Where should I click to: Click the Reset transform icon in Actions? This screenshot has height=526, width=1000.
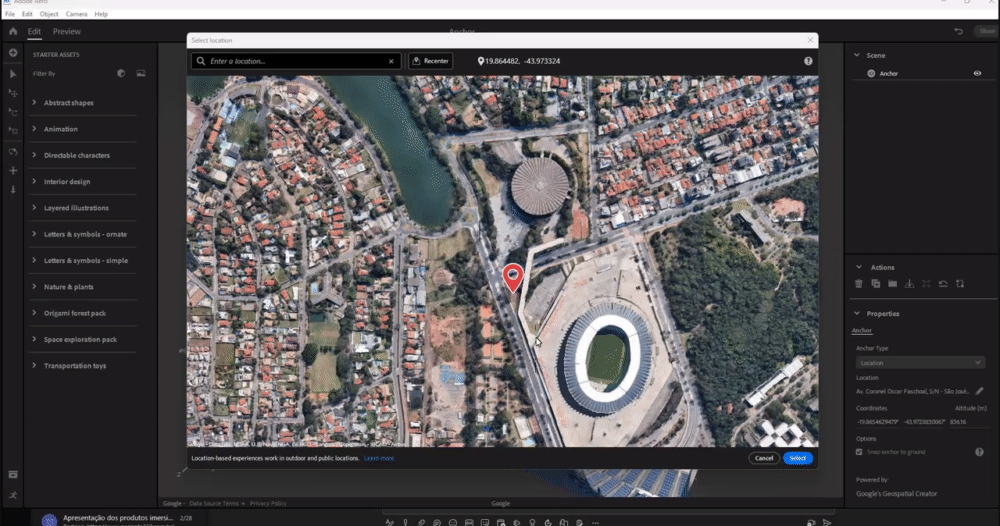tap(943, 284)
